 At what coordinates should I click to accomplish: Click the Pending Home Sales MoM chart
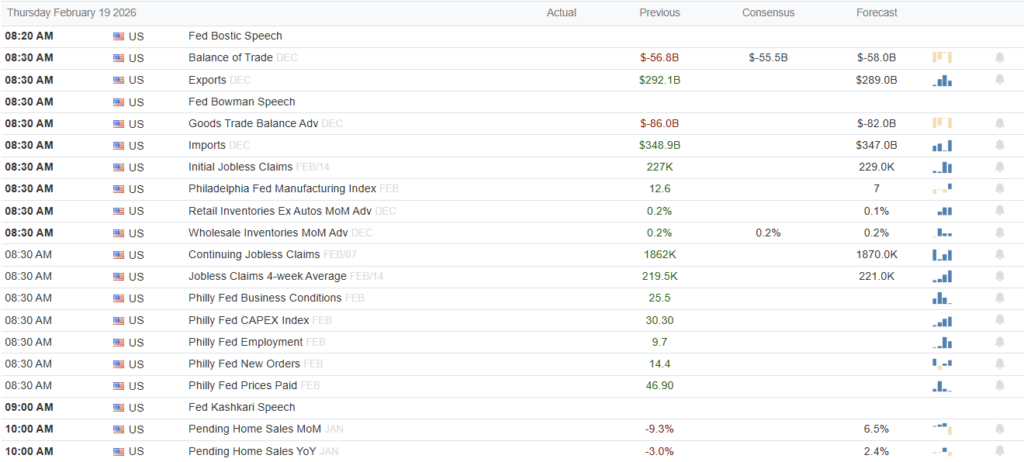click(x=942, y=429)
